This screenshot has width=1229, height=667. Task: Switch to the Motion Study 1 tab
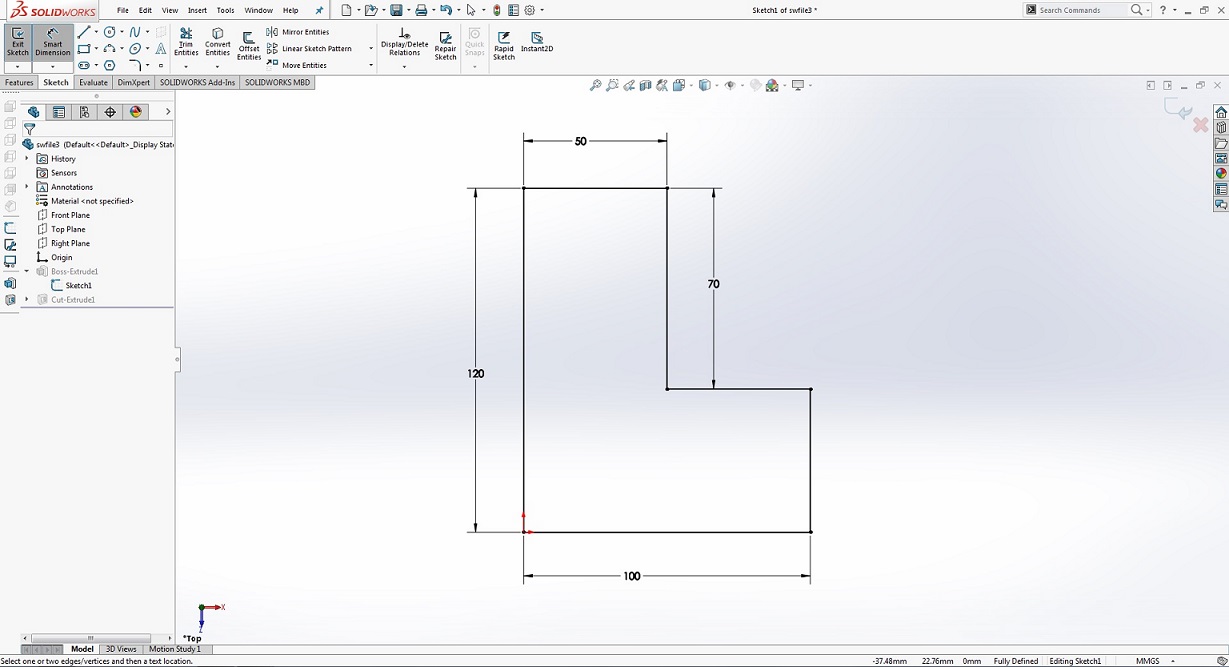[x=175, y=649]
